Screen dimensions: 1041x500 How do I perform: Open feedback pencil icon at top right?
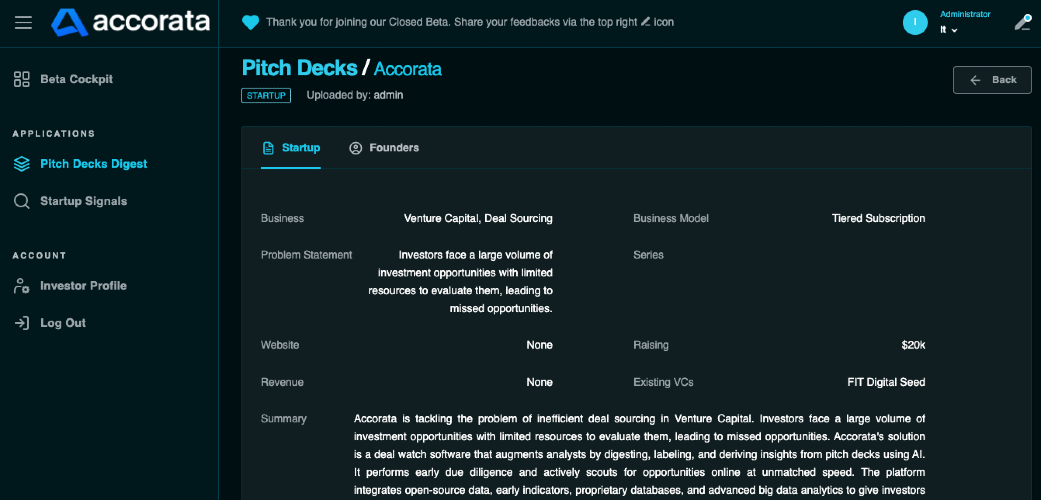coord(1022,23)
